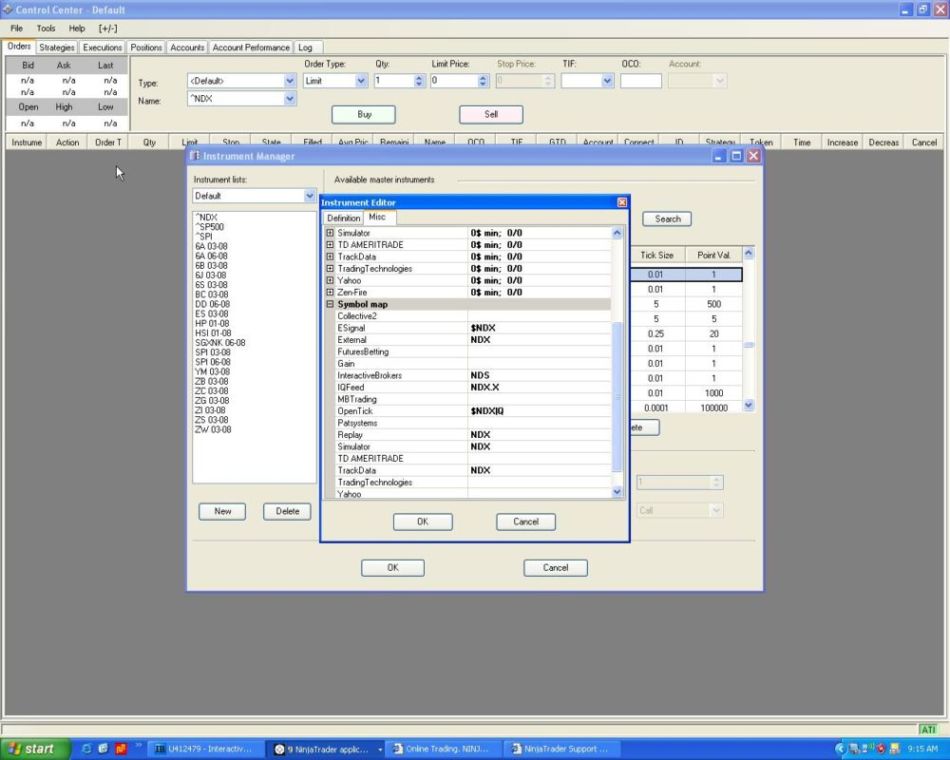Edit the OpenTick symbol value $NDX|IQ
950x760 pixels.
pyautogui.click(x=539, y=411)
